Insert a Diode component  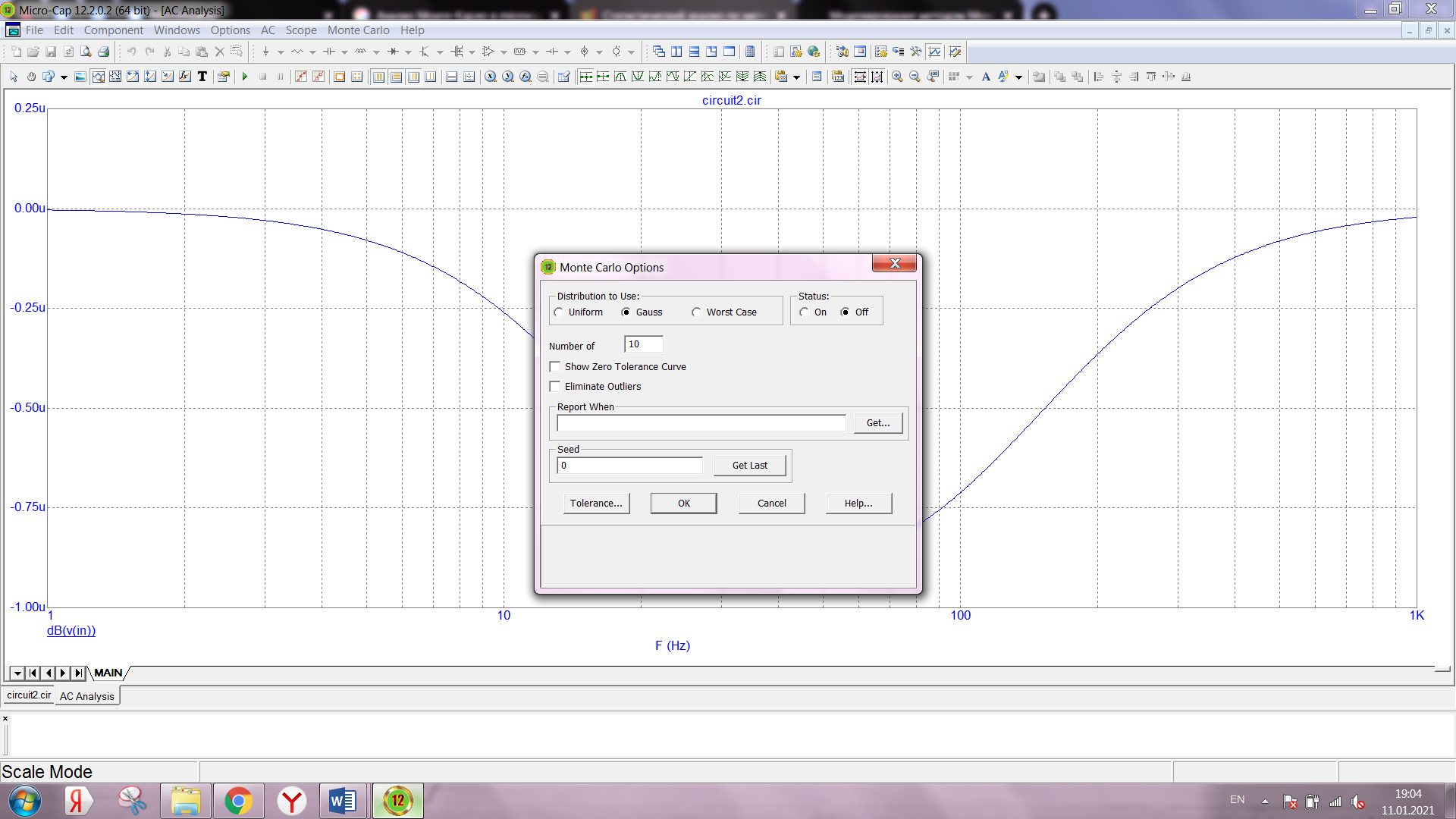[393, 52]
